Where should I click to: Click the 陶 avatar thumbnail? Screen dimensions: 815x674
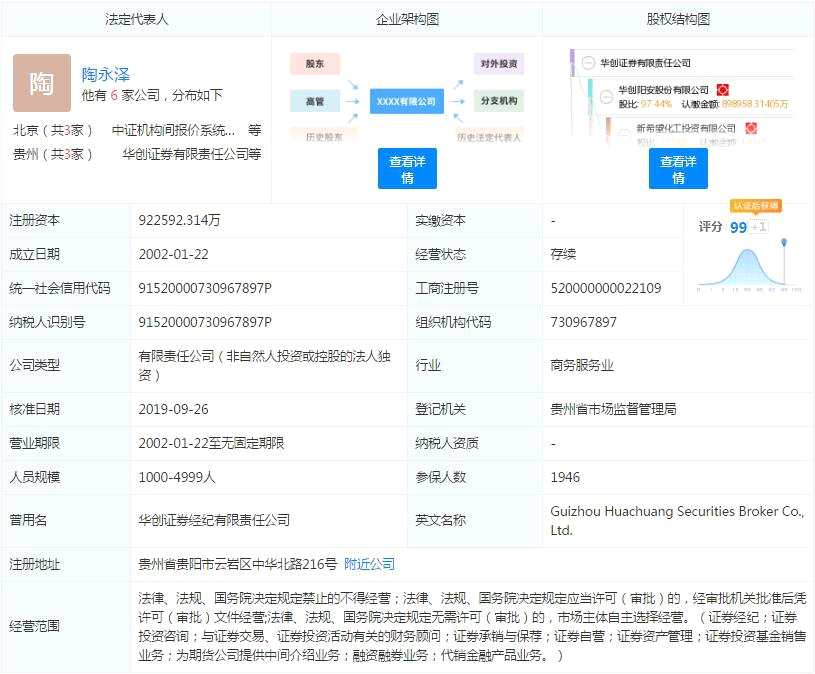42,83
